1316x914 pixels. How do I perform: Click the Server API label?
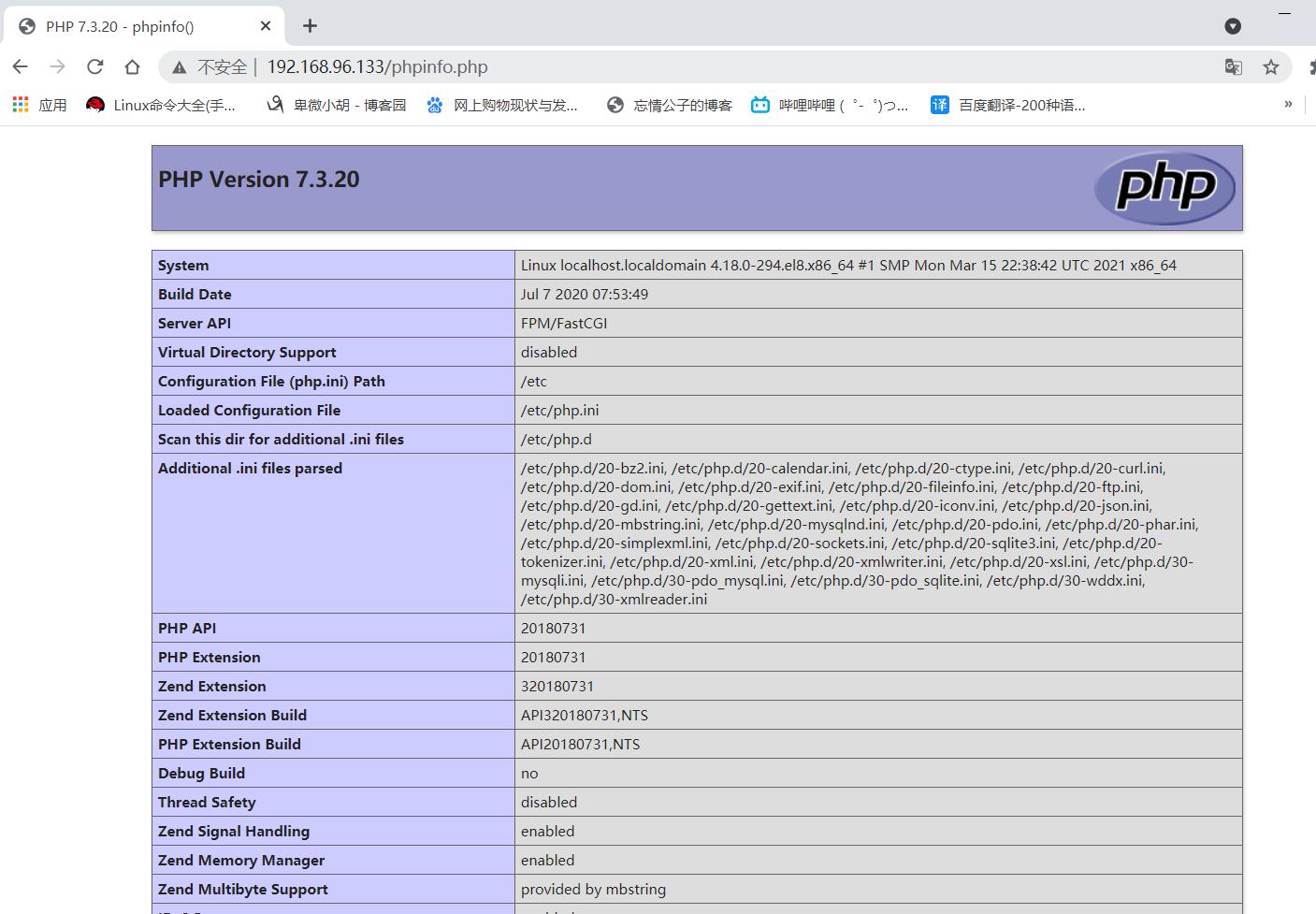[x=195, y=323]
